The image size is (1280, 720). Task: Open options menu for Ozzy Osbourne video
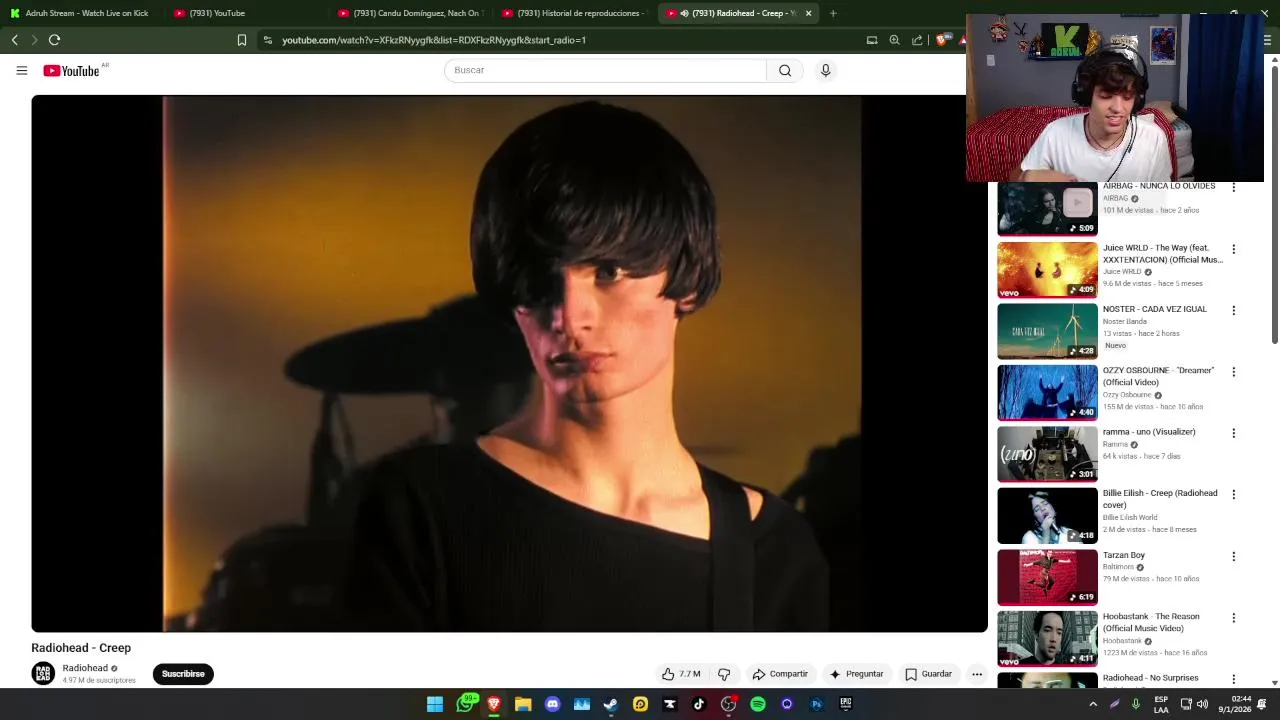(x=1233, y=372)
